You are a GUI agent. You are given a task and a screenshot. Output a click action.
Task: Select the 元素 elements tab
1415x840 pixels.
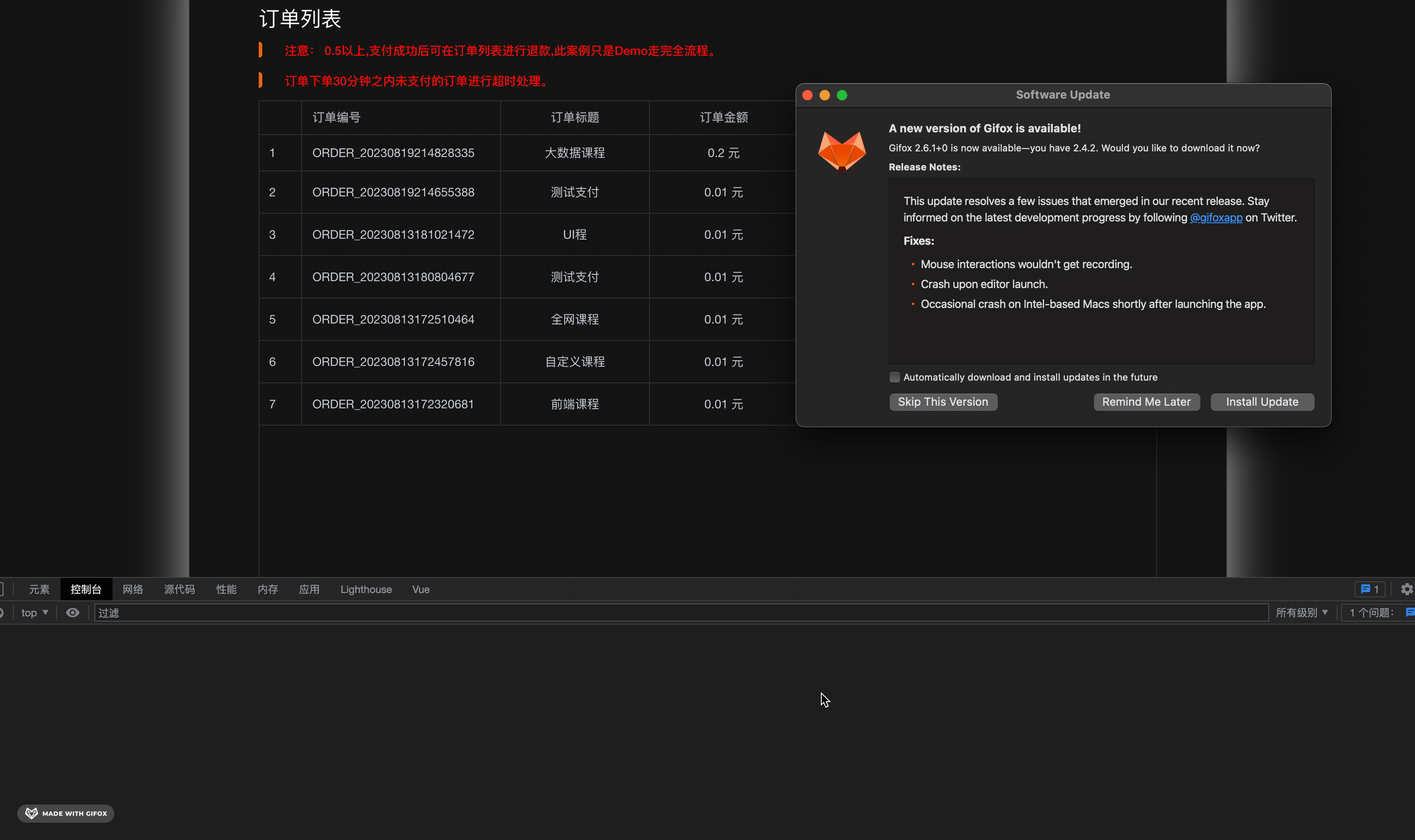[x=39, y=589]
